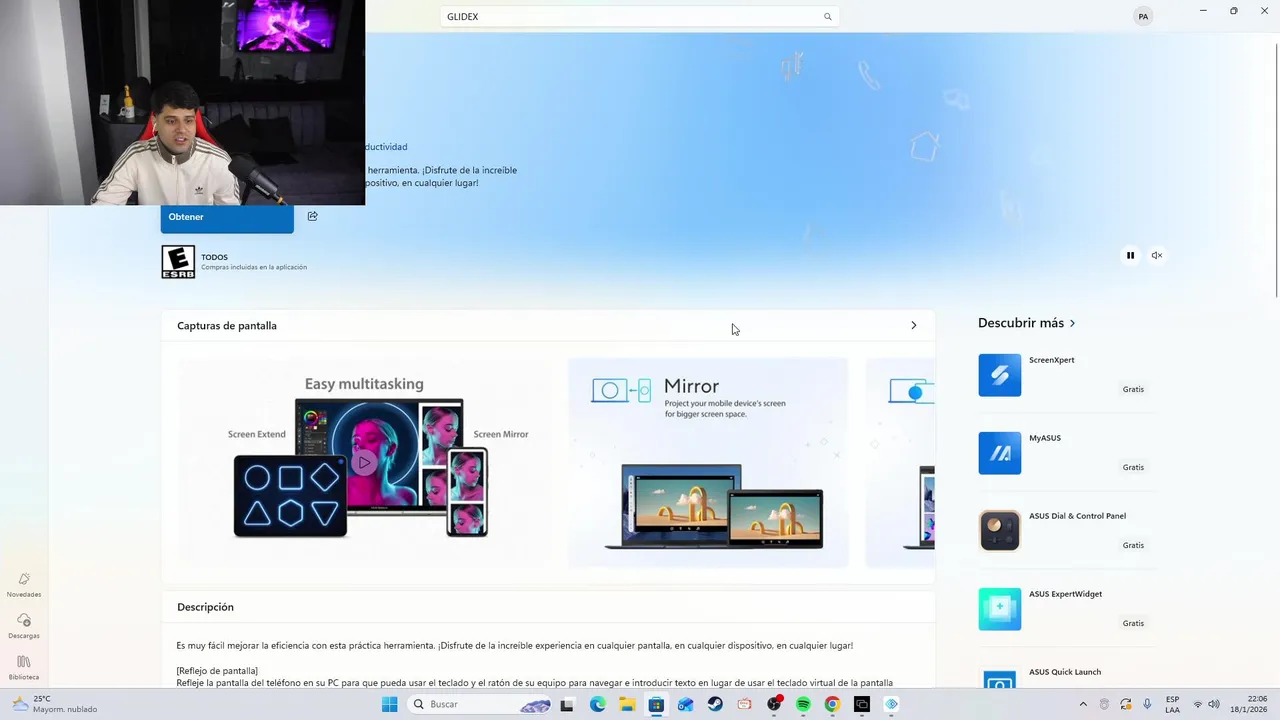The image size is (1280, 720).
Task: Click the search magnifier icon in store search bar
Action: click(x=827, y=17)
